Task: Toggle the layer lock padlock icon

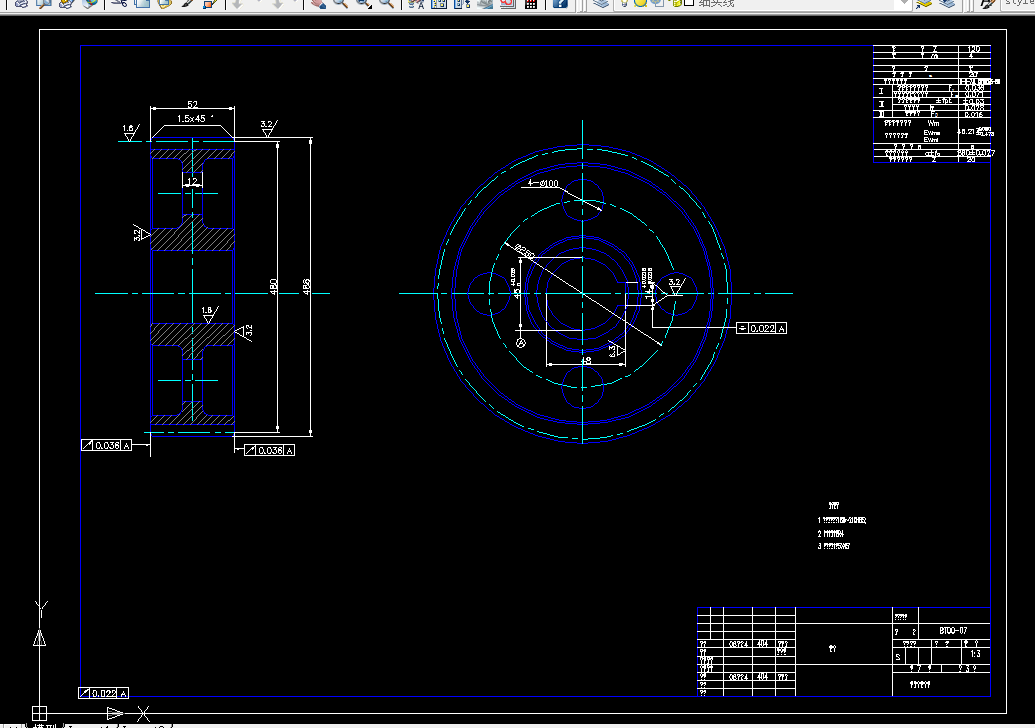Action: [x=675, y=3]
